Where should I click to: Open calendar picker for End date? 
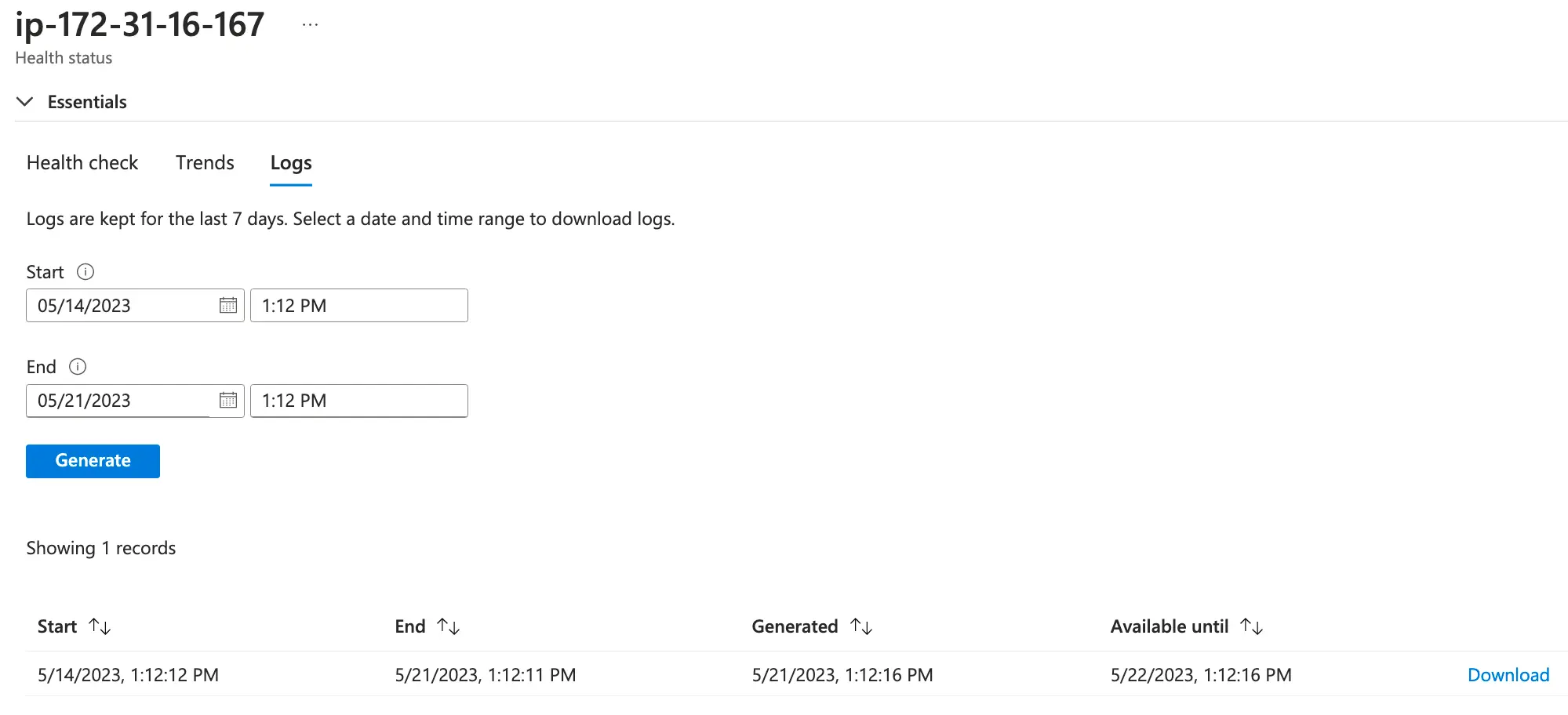228,401
